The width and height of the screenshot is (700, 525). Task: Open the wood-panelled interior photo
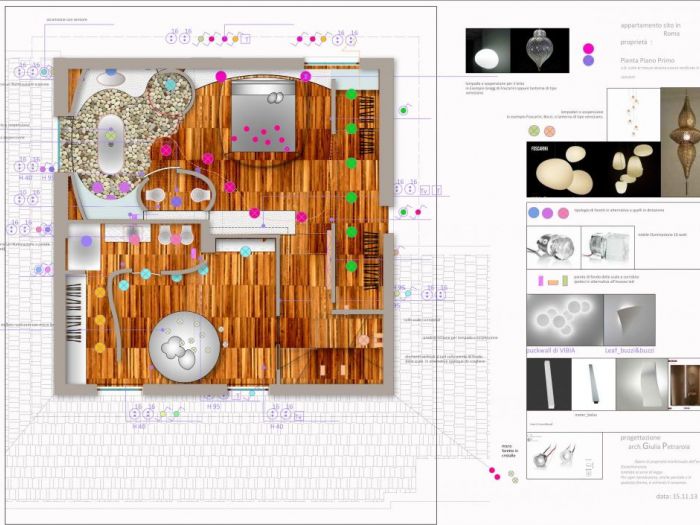pyautogui.click(x=684, y=385)
